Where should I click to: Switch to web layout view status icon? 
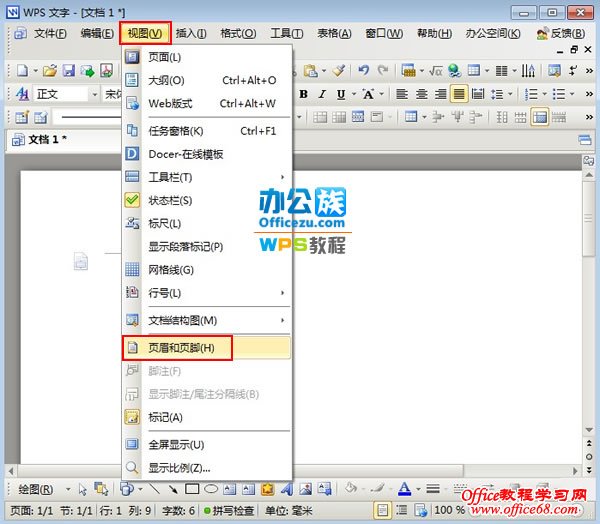[x=420, y=510]
